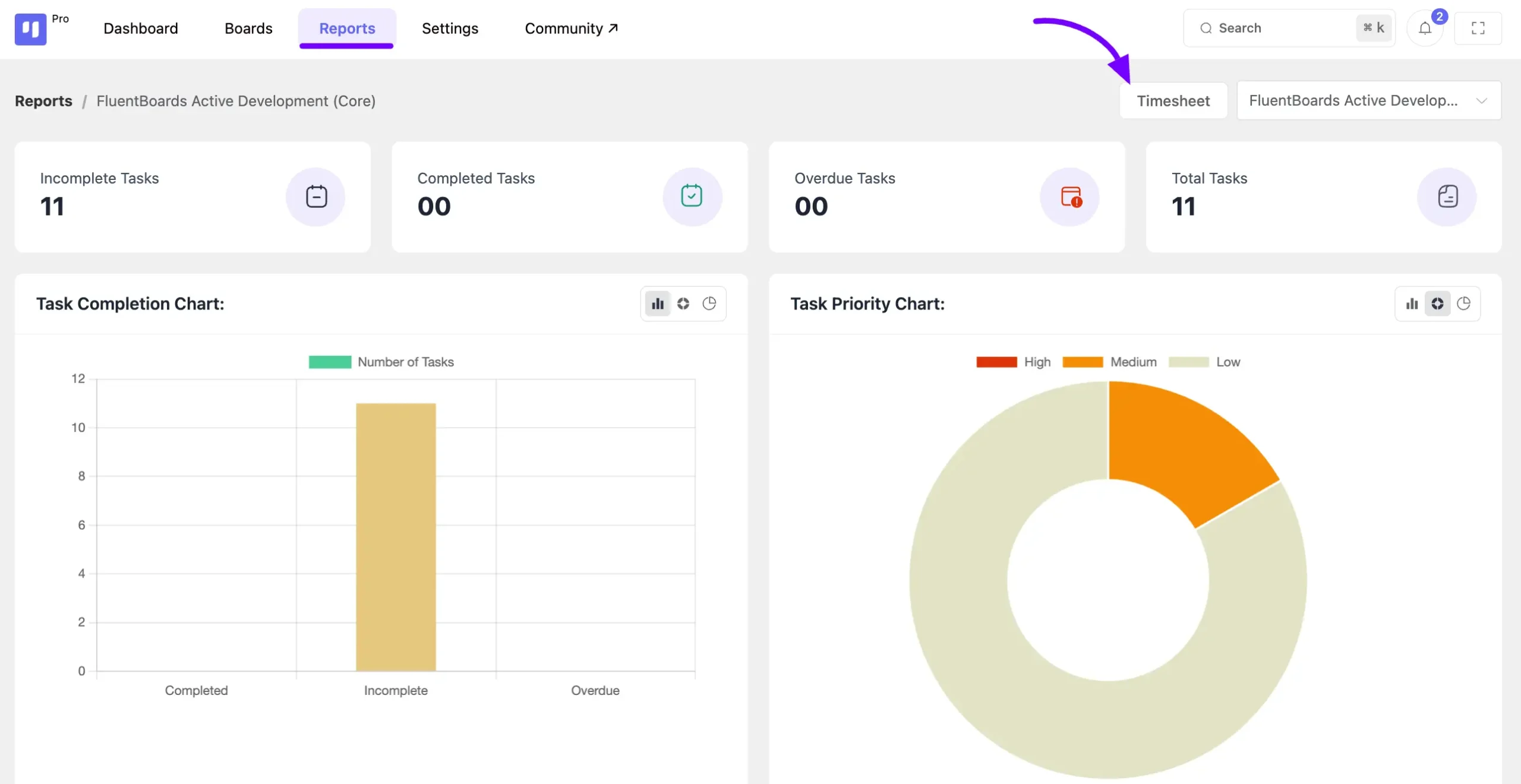1521x784 pixels.
Task: Click the Total Tasks document icon
Action: (x=1447, y=197)
